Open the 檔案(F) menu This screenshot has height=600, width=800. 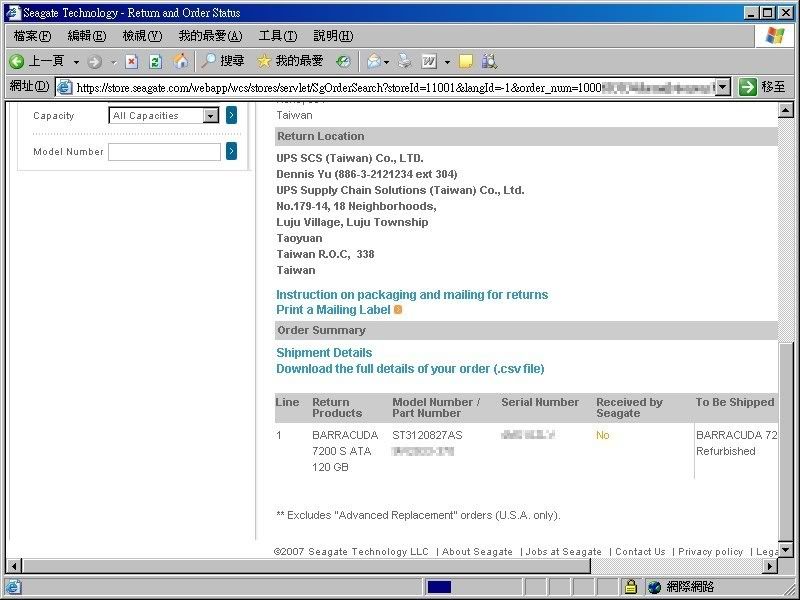(32, 36)
